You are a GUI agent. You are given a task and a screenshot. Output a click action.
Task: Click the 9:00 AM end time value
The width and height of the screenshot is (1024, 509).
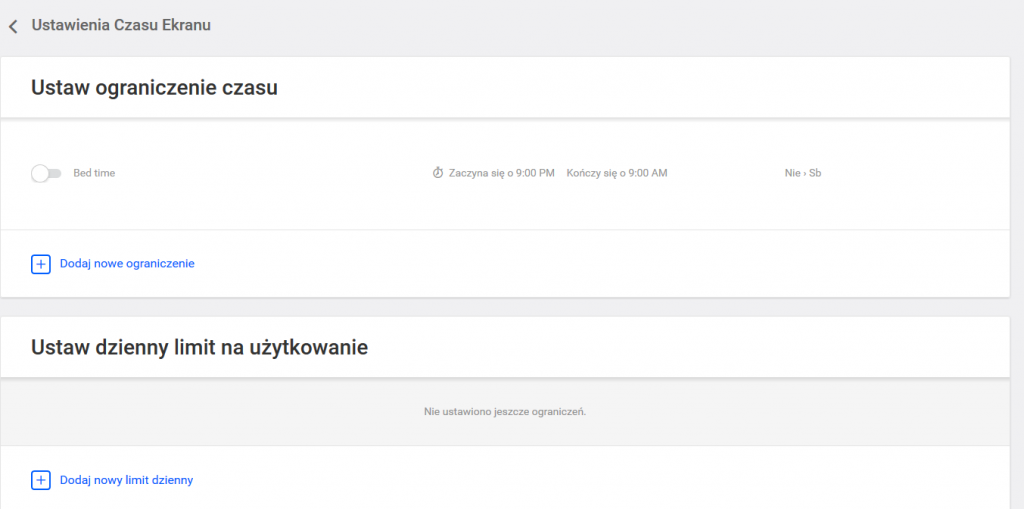[x=647, y=173]
